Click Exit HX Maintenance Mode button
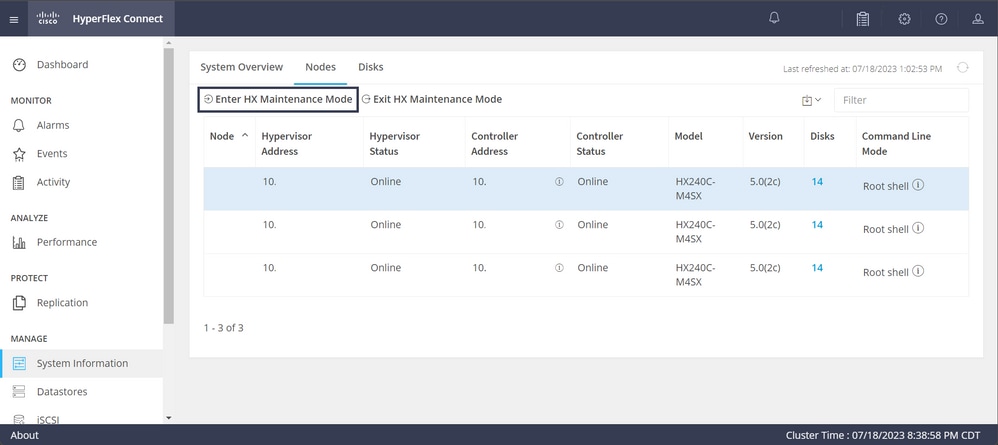The image size is (998, 445). coord(432,99)
